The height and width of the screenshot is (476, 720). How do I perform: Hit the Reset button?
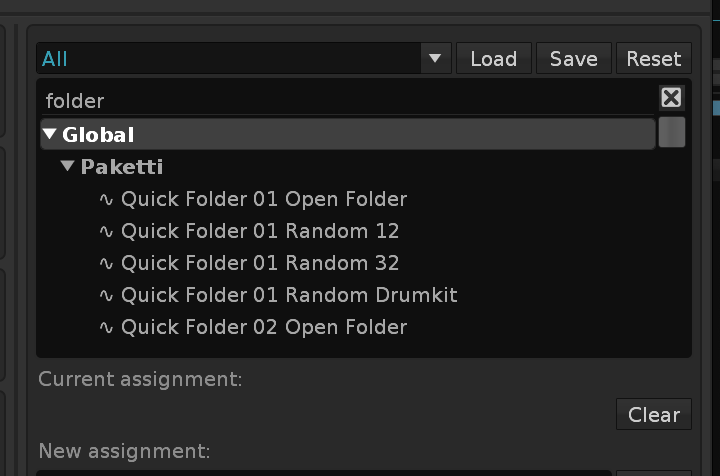click(653, 59)
